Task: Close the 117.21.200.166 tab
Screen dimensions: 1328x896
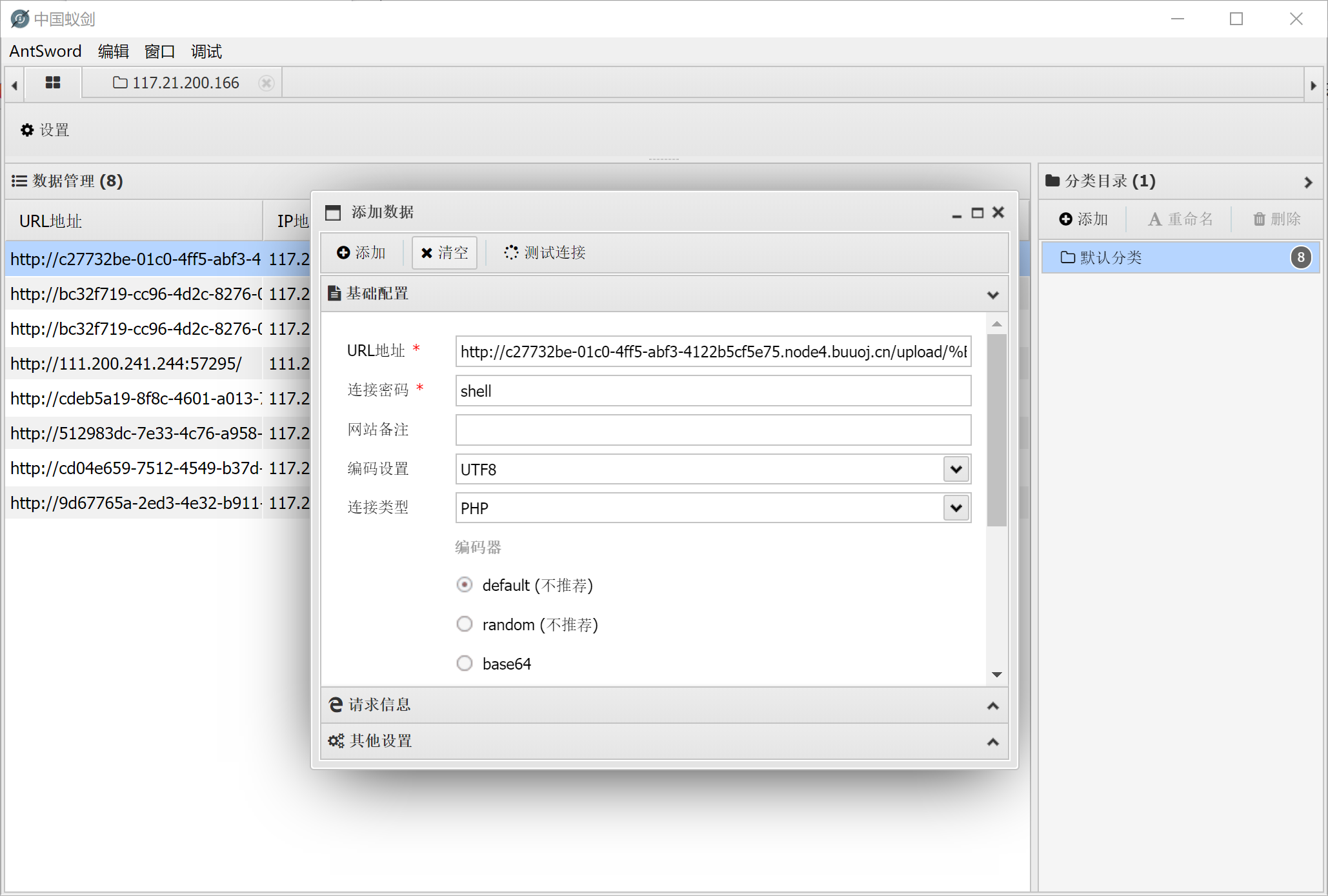Action: pos(266,83)
